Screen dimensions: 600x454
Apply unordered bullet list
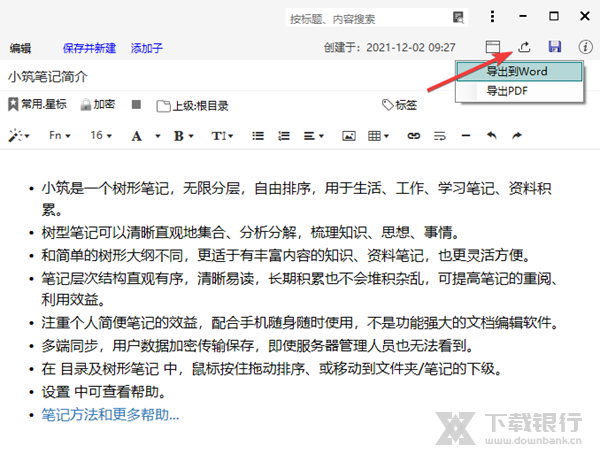pos(258,136)
